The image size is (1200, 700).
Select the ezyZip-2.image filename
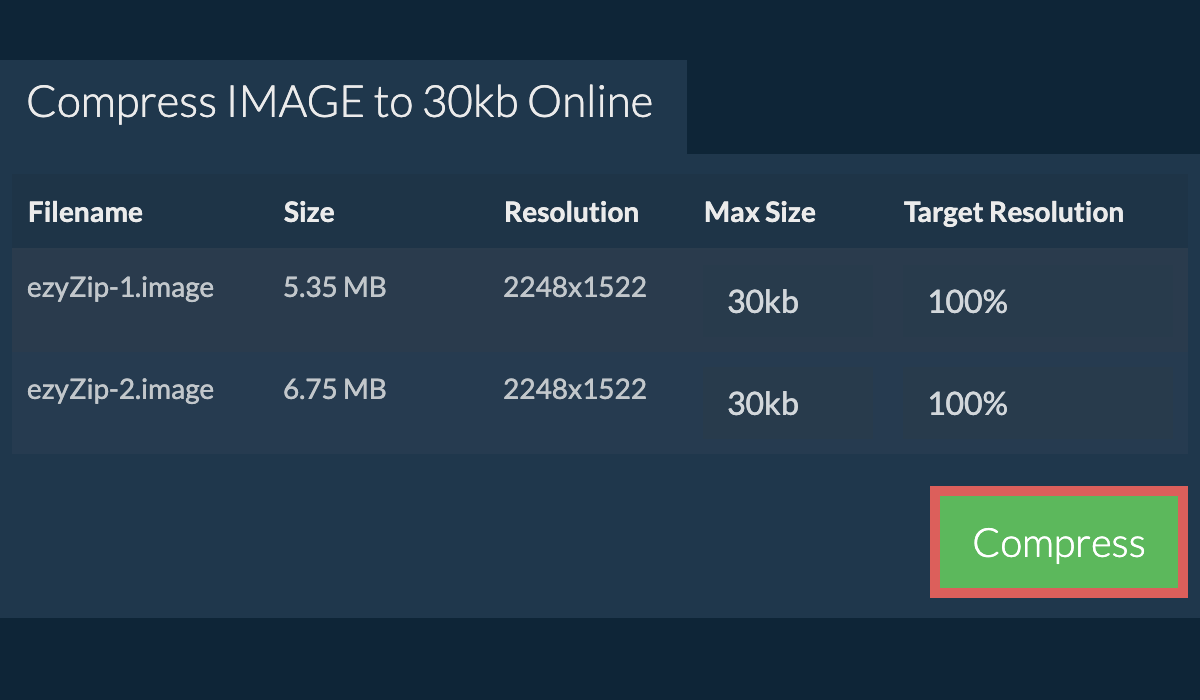click(120, 389)
